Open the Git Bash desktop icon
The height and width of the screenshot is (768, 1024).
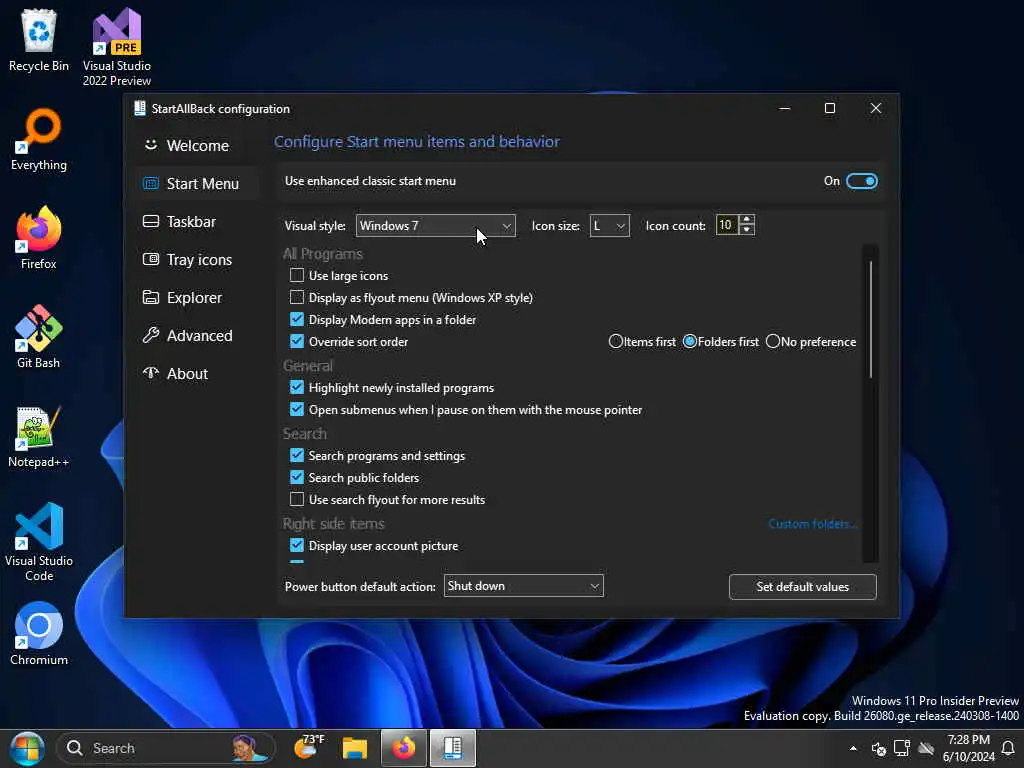tap(39, 337)
